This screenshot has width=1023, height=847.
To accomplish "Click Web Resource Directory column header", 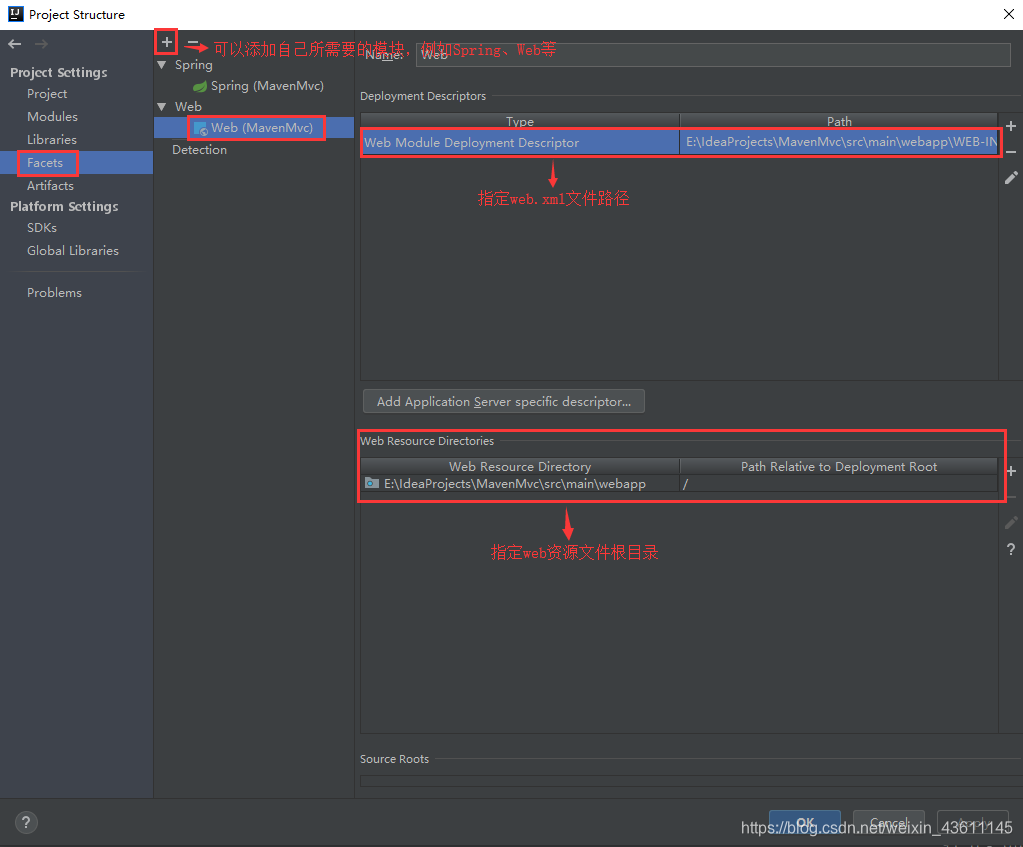I will [x=520, y=467].
